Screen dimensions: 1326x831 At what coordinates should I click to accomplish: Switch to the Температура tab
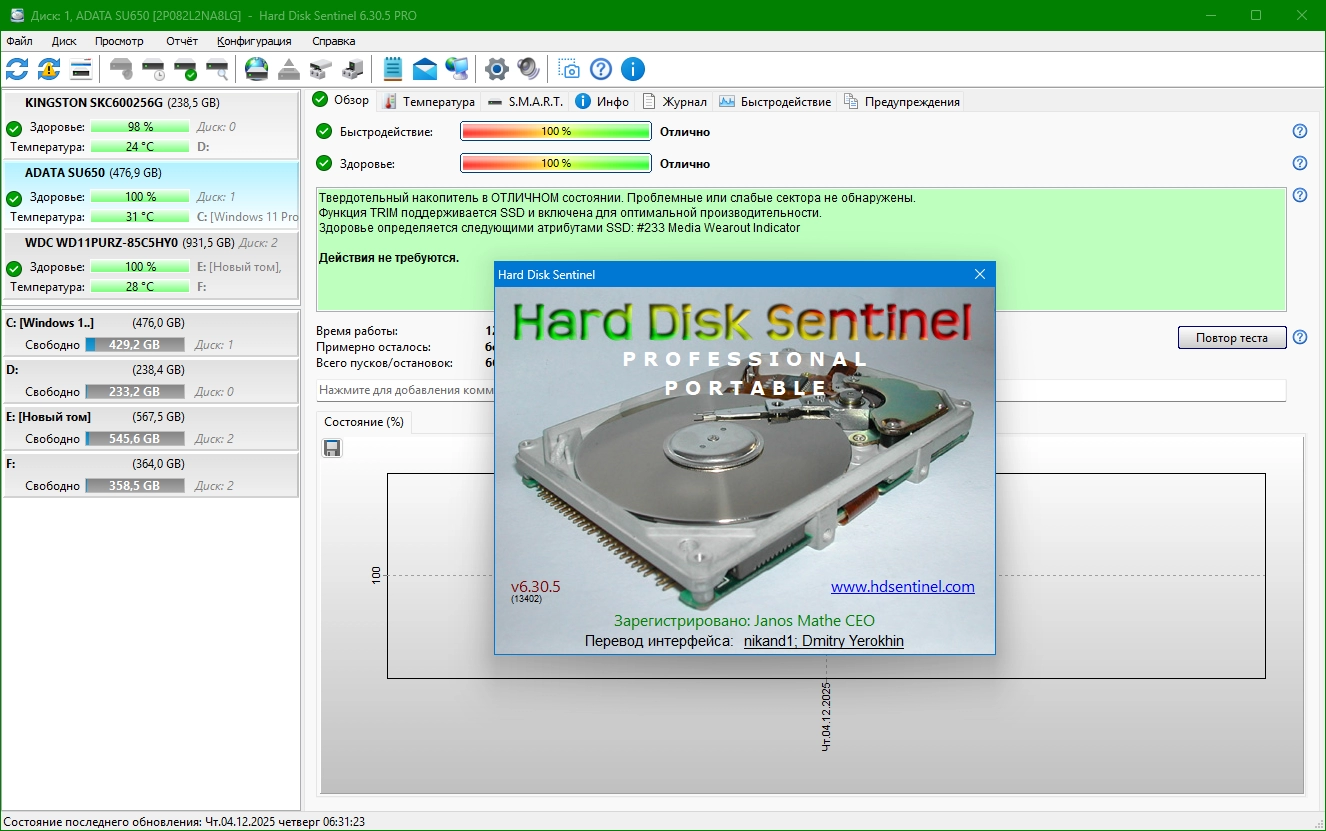429,101
